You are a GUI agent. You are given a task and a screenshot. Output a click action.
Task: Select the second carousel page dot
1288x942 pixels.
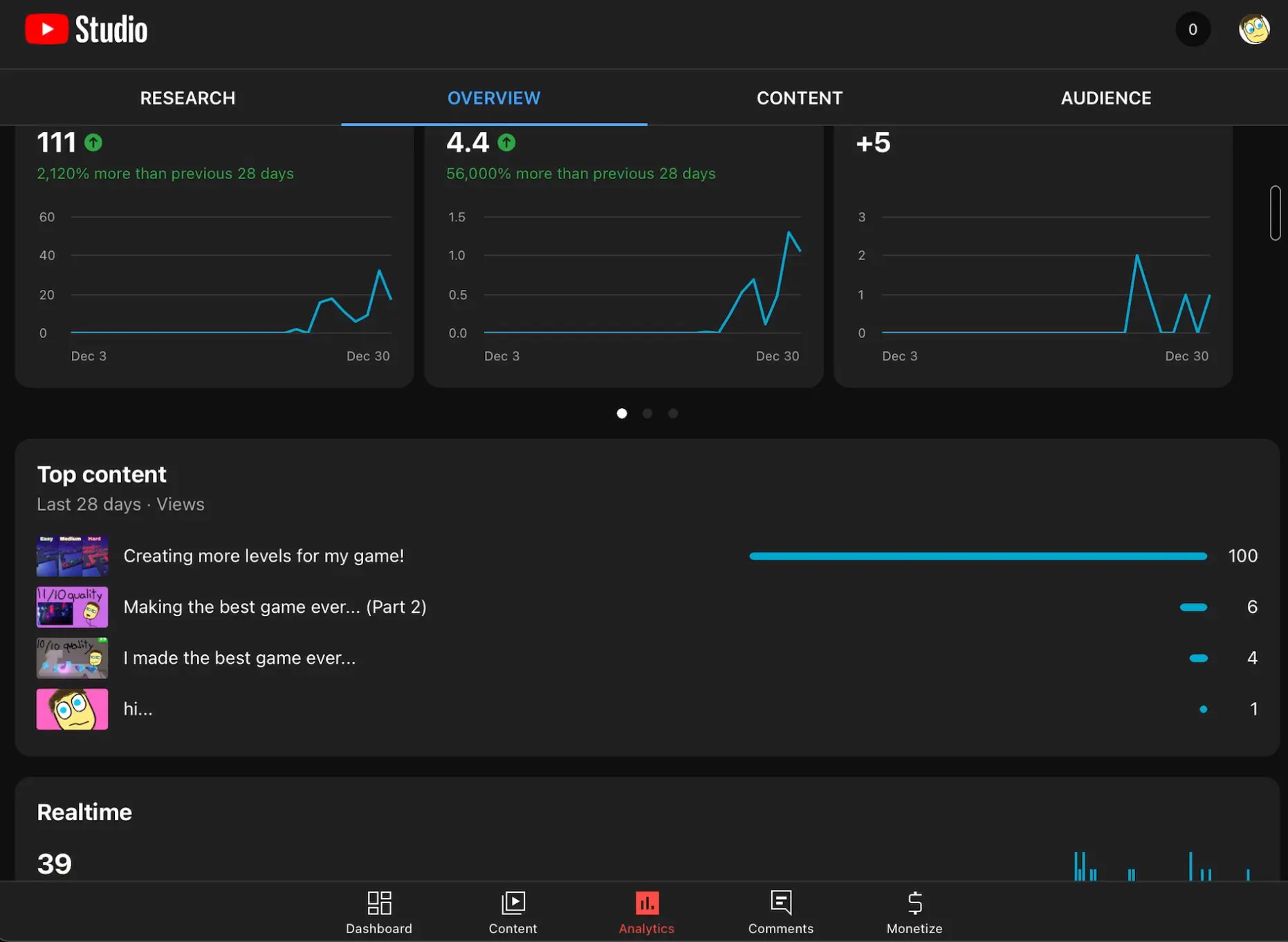click(x=647, y=413)
